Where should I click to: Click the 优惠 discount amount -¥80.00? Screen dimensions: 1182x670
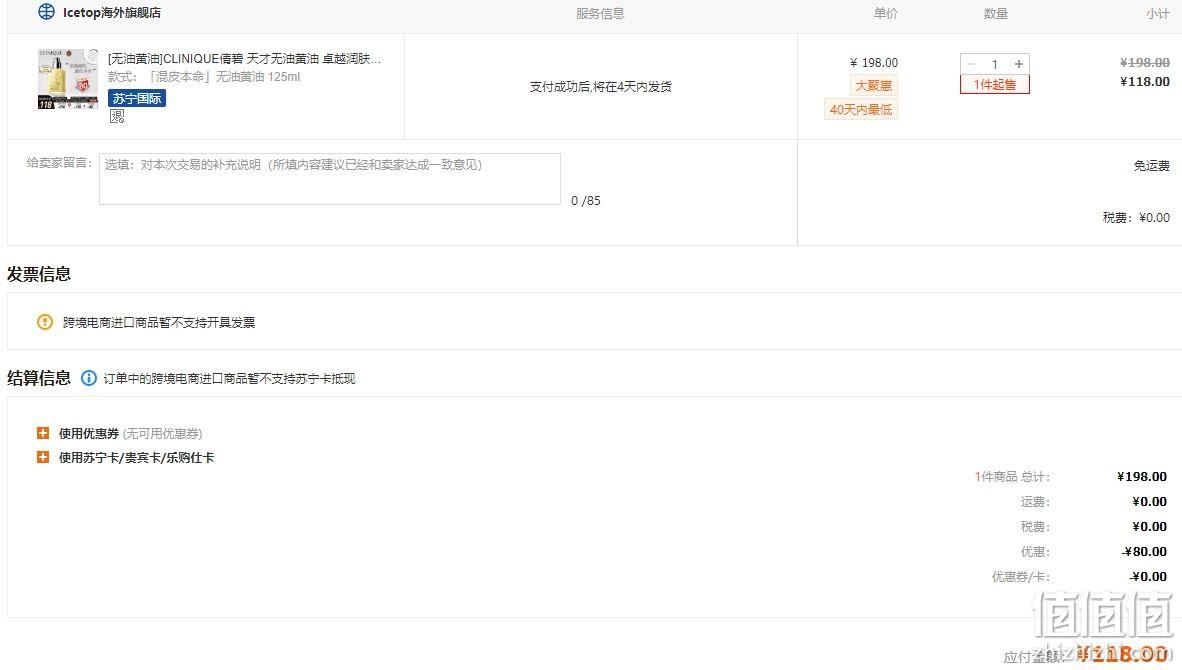(x=1144, y=552)
